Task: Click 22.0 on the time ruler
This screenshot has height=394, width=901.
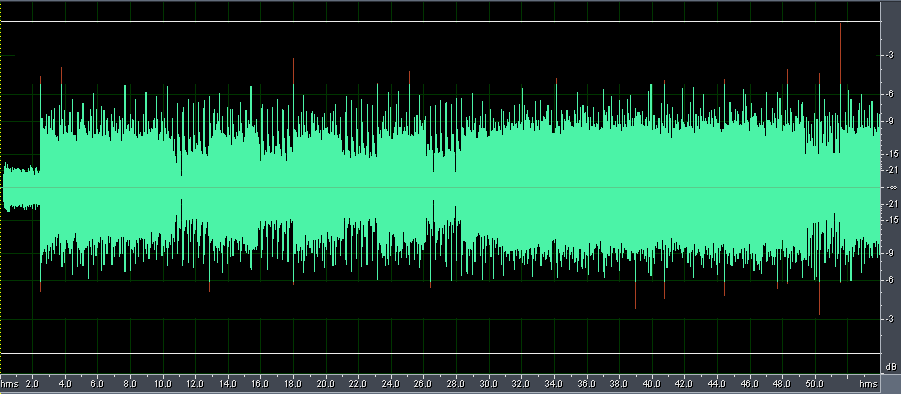Action: coord(359,383)
